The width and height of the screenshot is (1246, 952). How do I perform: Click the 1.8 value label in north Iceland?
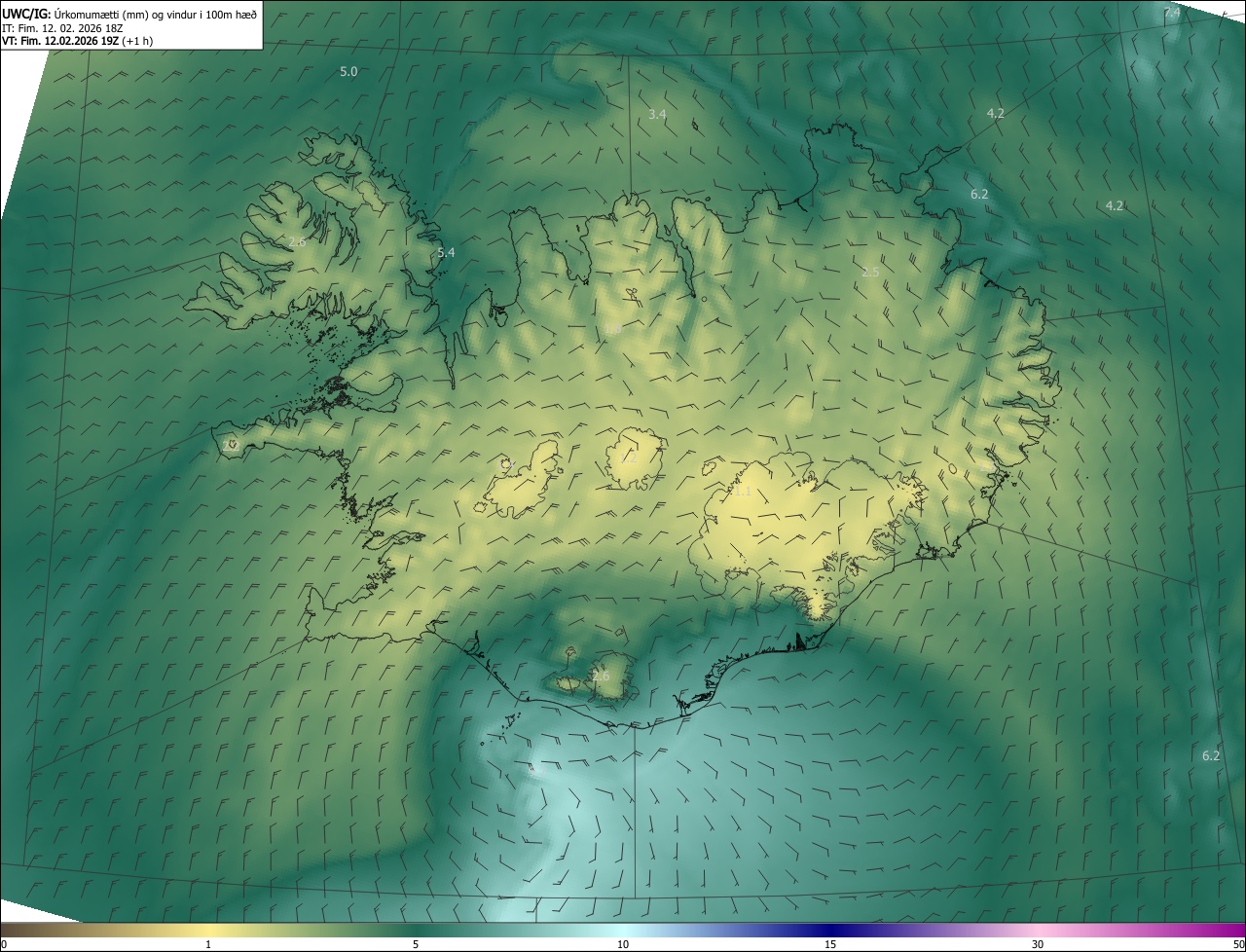[x=611, y=329]
